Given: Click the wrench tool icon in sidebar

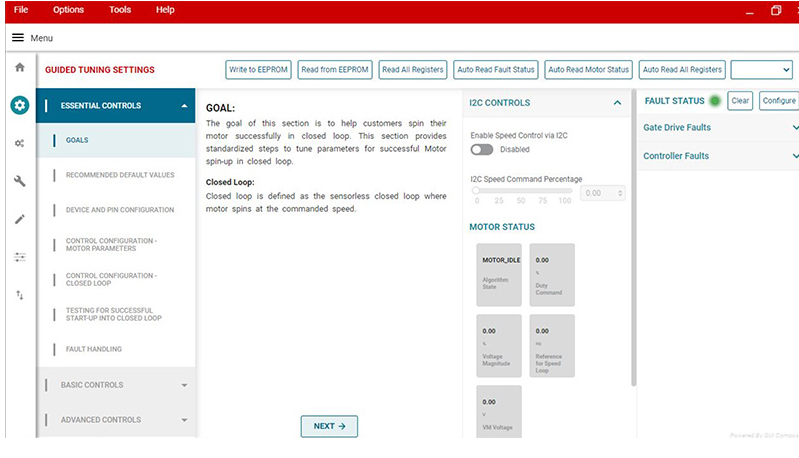Looking at the screenshot, I should pos(19,181).
